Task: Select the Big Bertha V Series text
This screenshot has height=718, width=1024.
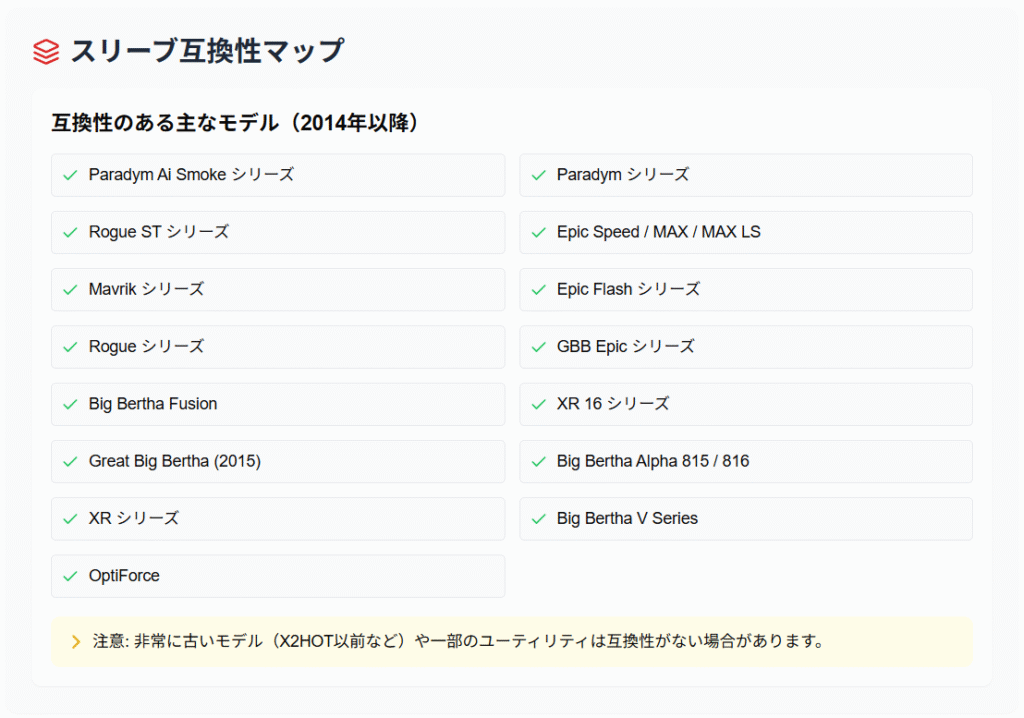Action: pyautogui.click(x=627, y=518)
